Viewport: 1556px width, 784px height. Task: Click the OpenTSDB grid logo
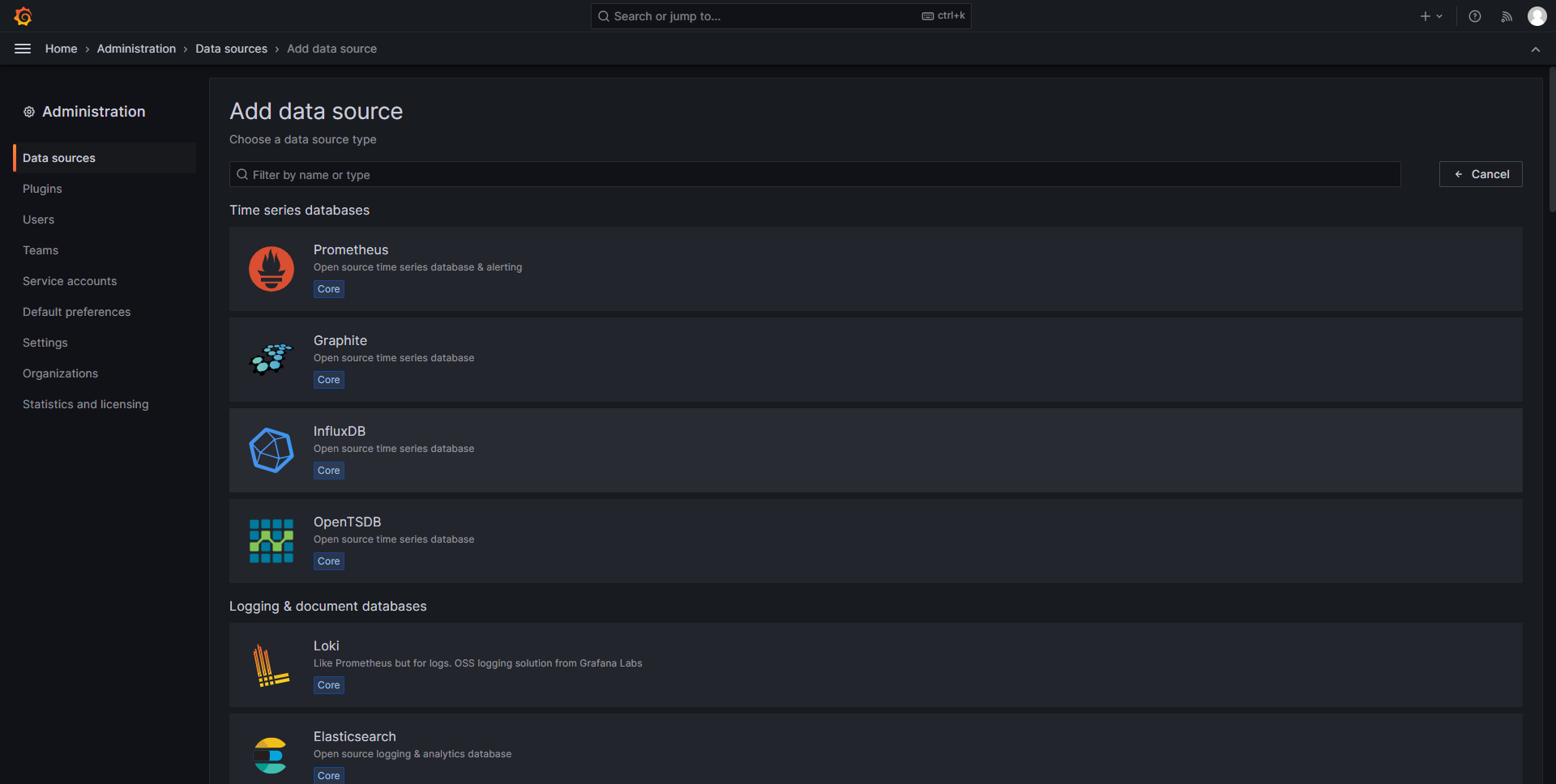[271, 541]
